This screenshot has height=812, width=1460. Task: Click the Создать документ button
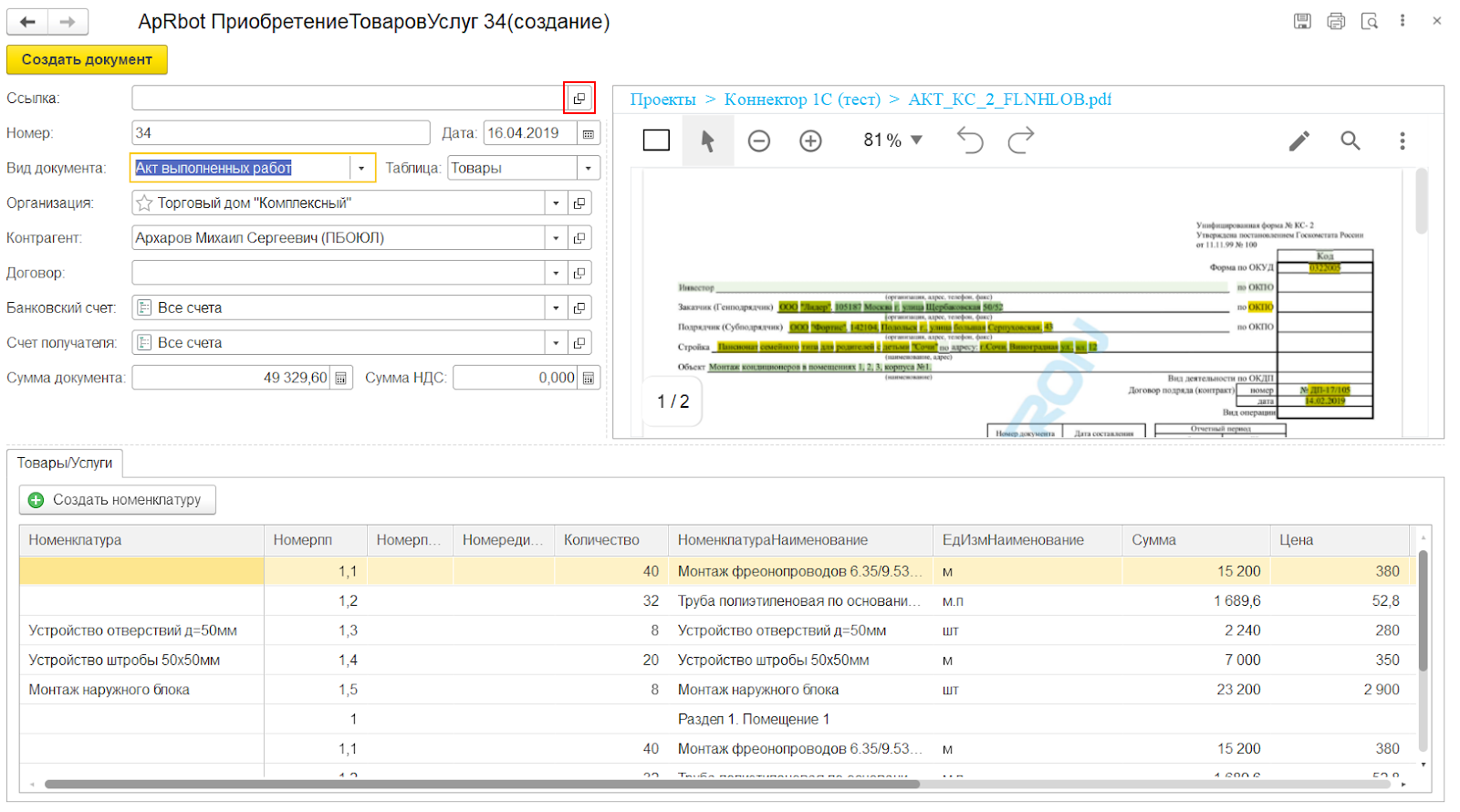tap(87, 59)
